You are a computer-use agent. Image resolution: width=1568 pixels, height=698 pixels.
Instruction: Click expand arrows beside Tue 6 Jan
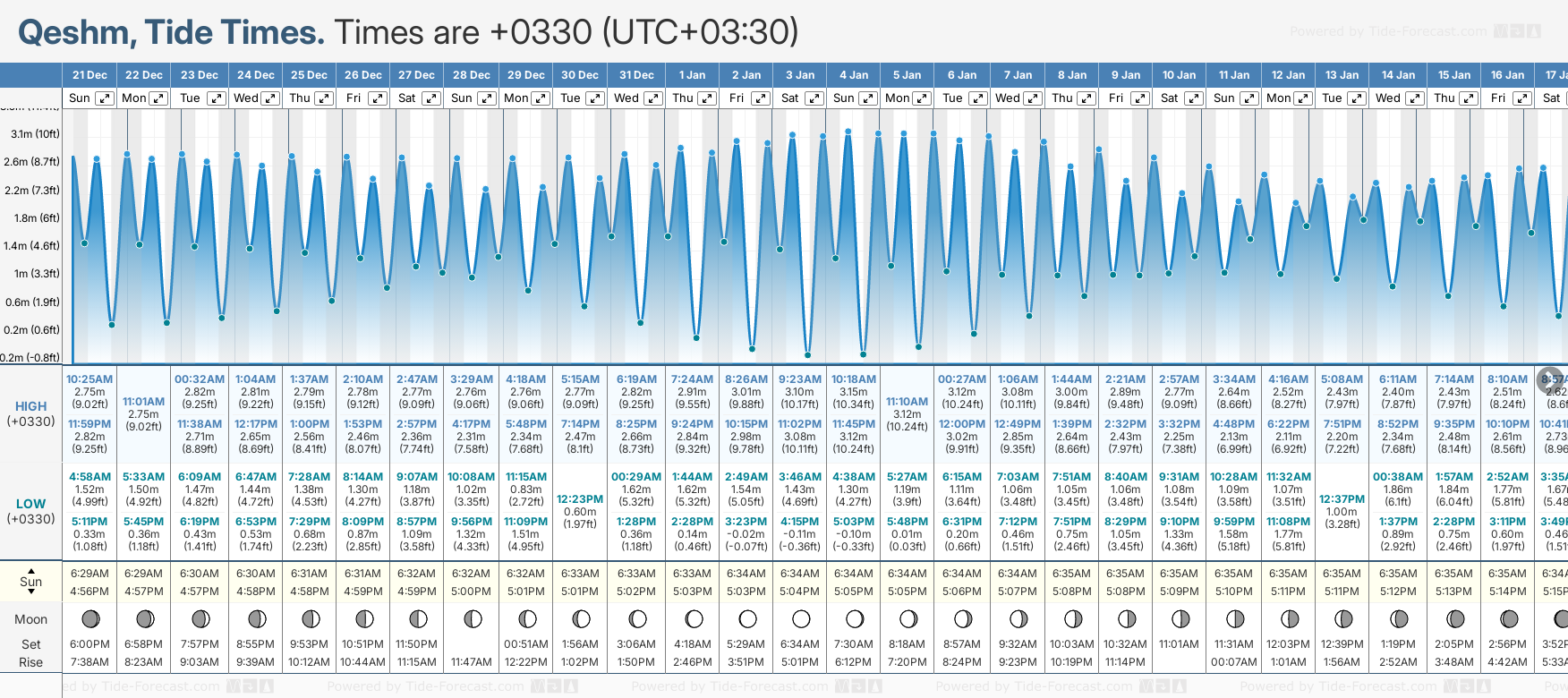coord(978,98)
